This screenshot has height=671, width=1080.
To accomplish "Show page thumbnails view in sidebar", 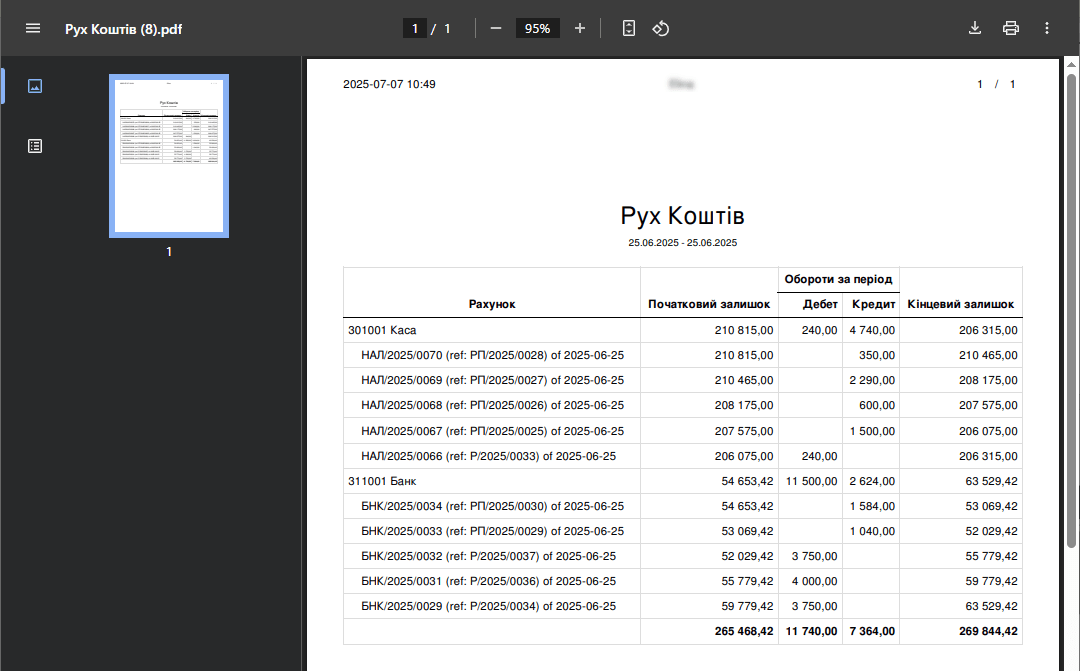I will [35, 86].
